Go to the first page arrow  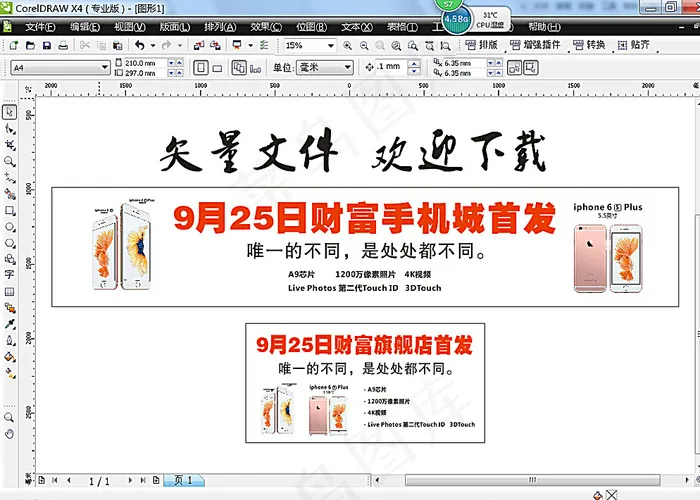(54, 480)
